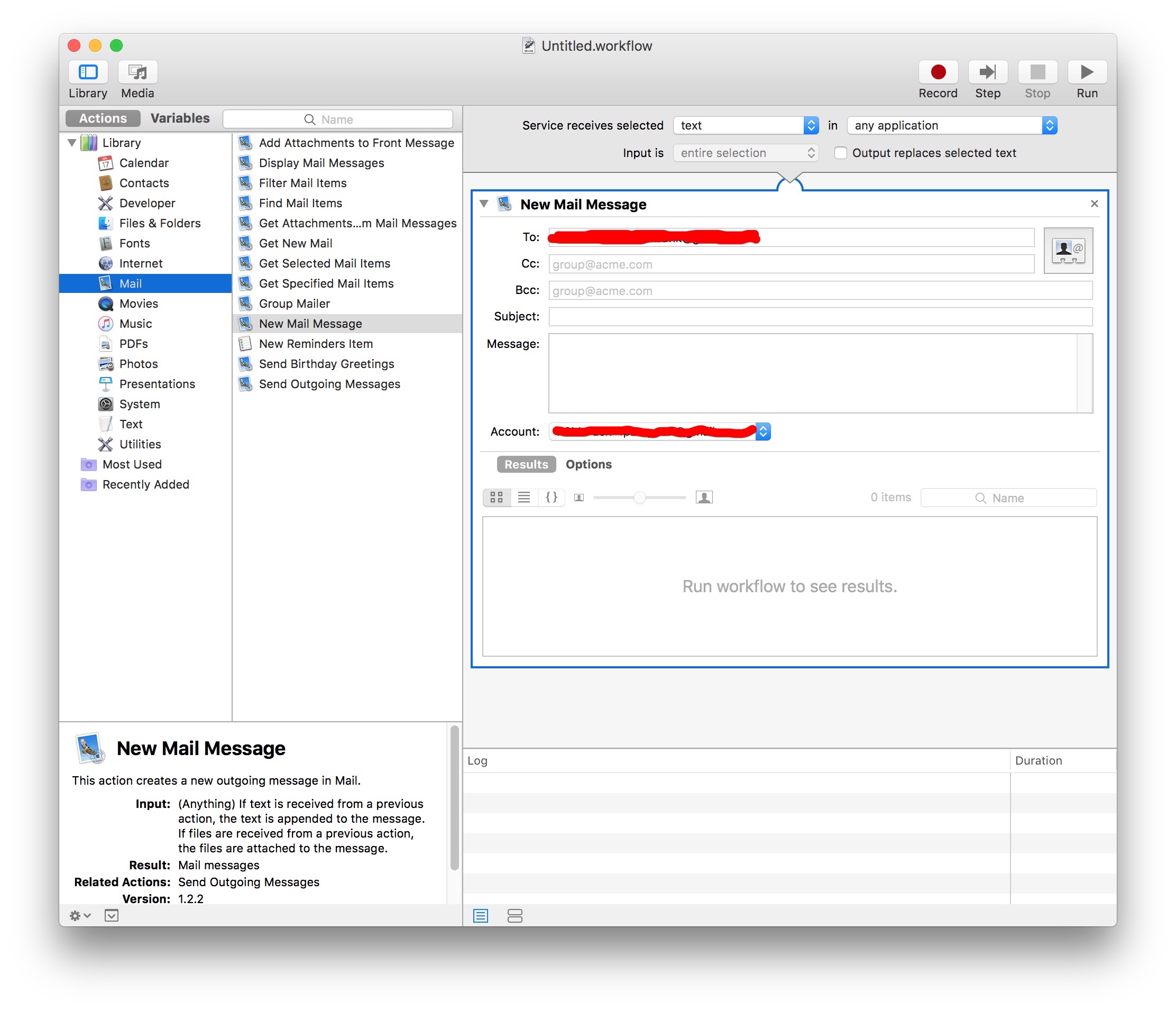Open the gear action menu
The width and height of the screenshot is (1176, 1011).
click(x=79, y=916)
